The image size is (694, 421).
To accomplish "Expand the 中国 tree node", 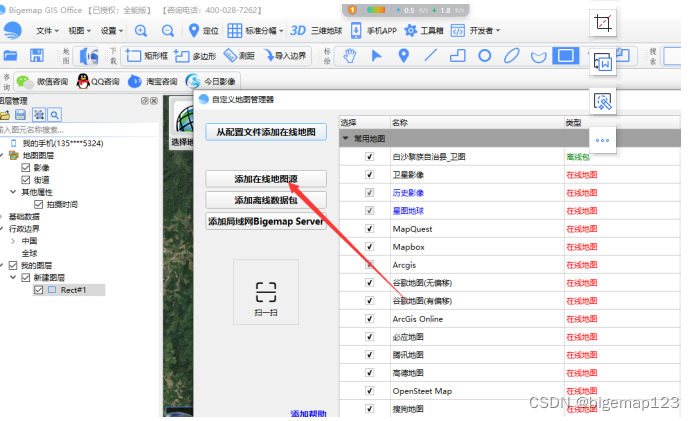I will pos(13,241).
